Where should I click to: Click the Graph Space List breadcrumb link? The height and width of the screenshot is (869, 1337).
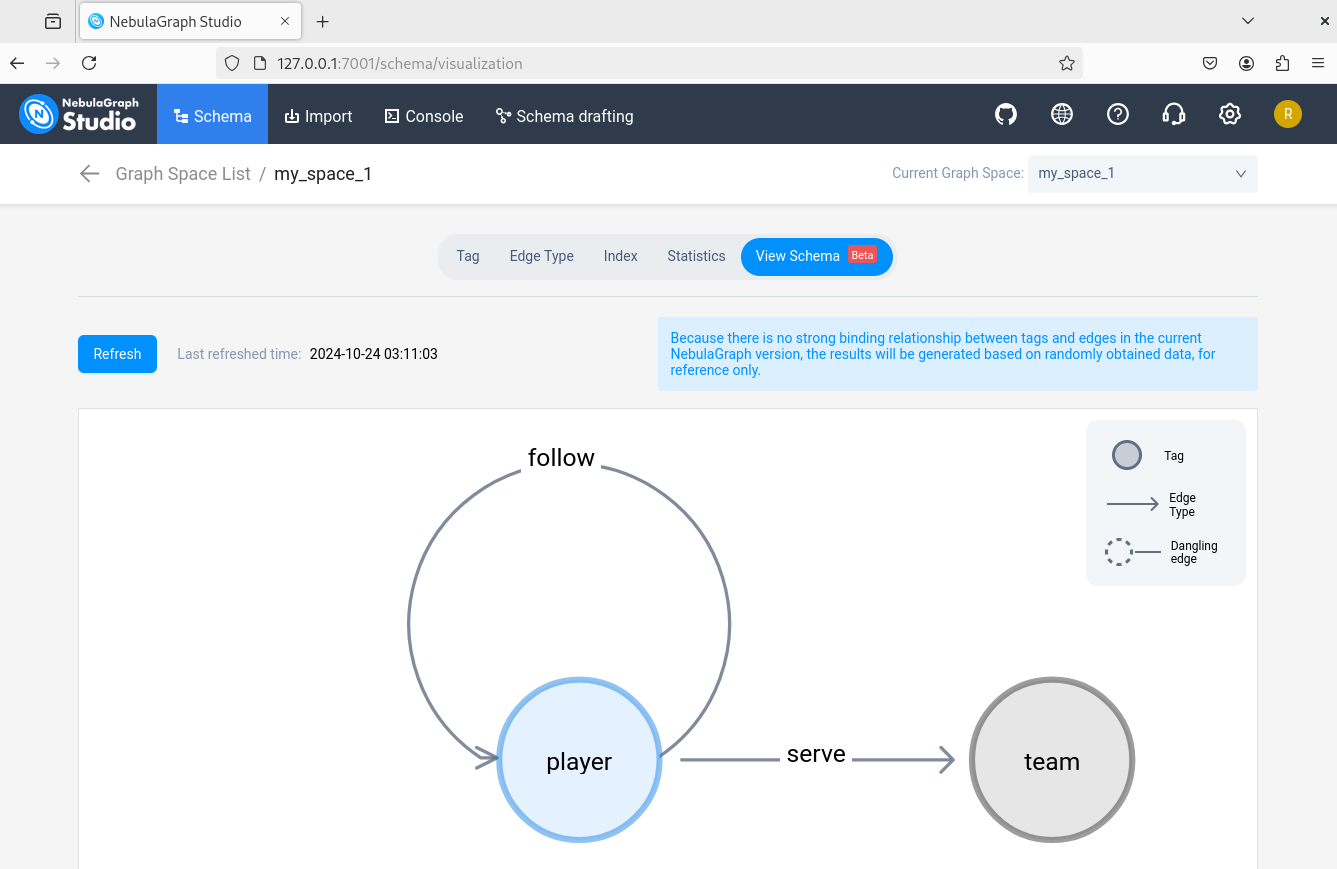(x=183, y=174)
